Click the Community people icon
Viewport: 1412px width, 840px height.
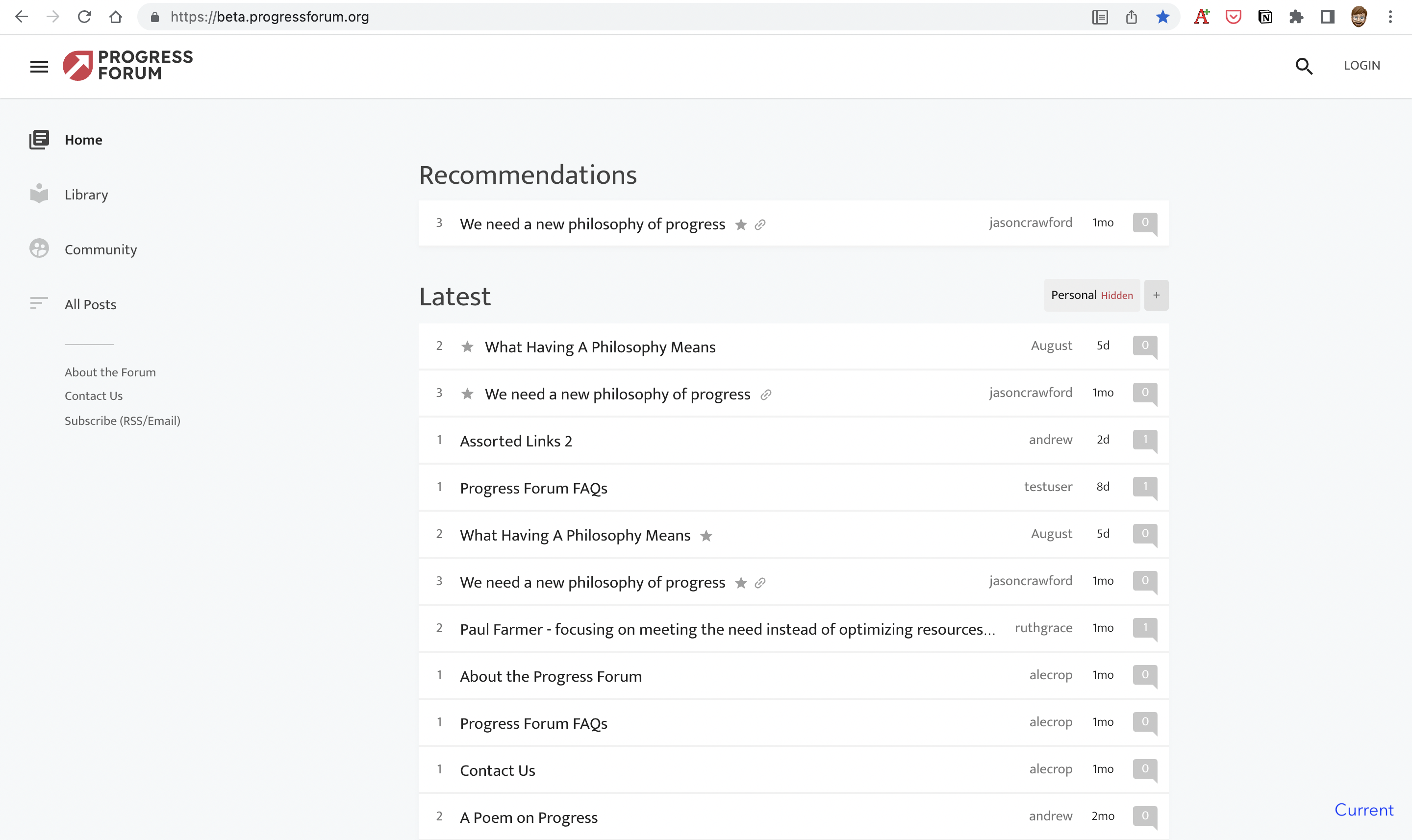coord(39,248)
